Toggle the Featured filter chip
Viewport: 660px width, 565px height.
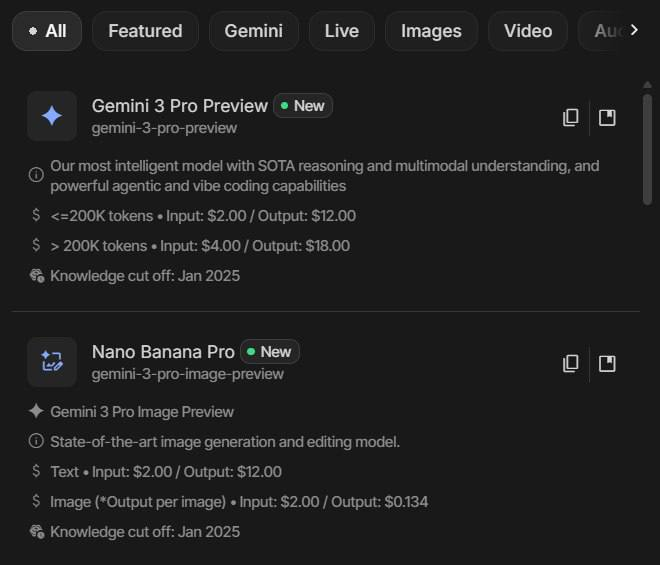pos(145,31)
